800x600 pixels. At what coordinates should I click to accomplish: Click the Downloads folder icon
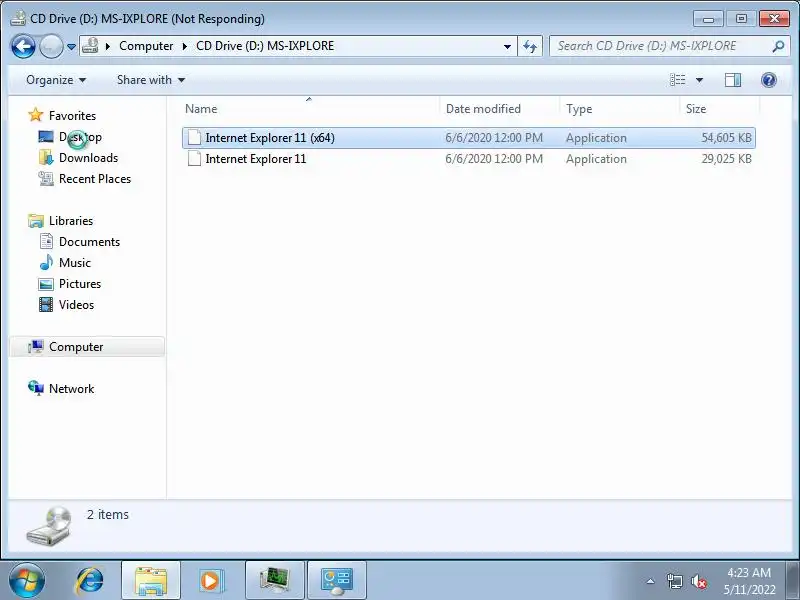point(46,158)
